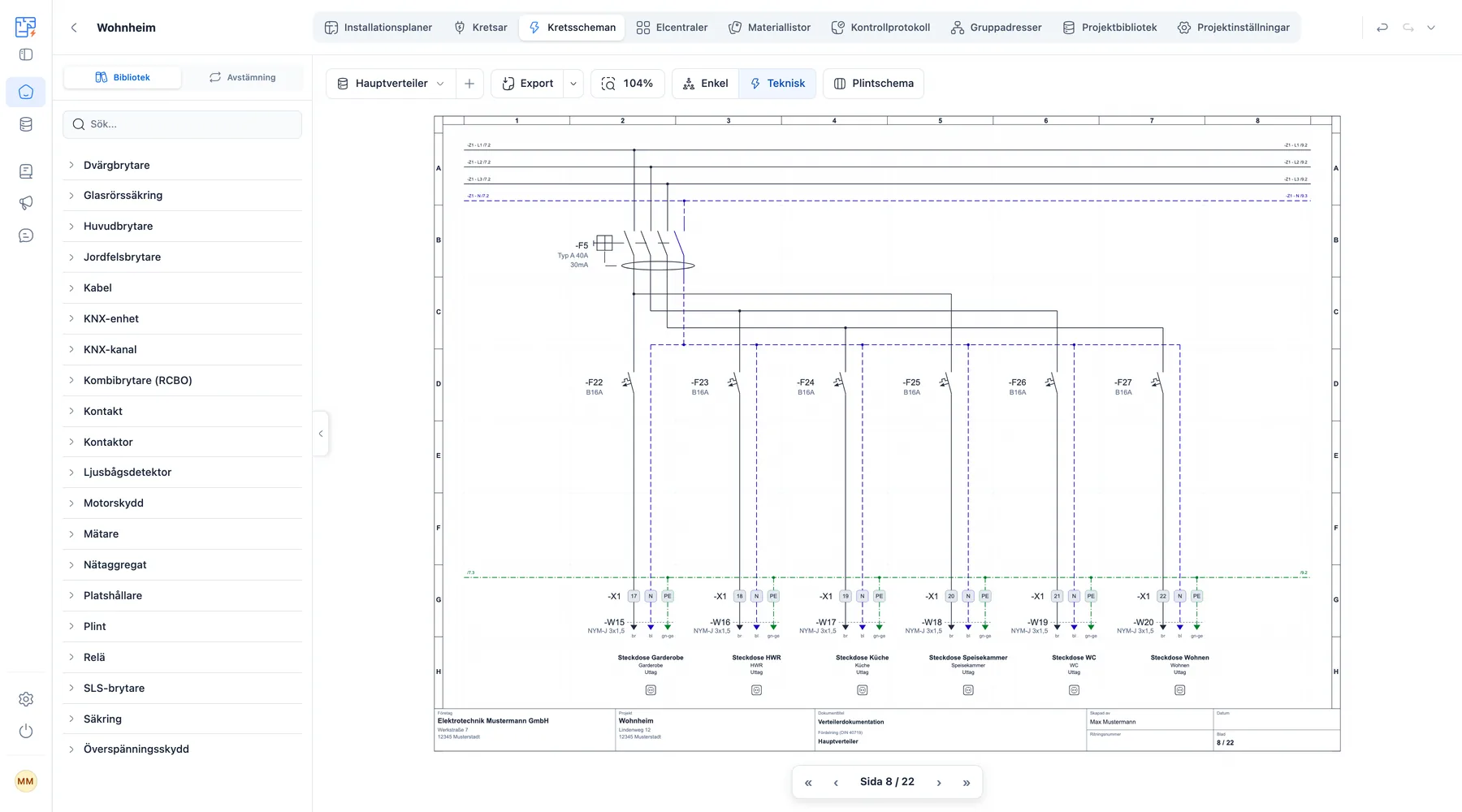Jump to the first page
This screenshot has width=1462, height=812.
[808, 783]
